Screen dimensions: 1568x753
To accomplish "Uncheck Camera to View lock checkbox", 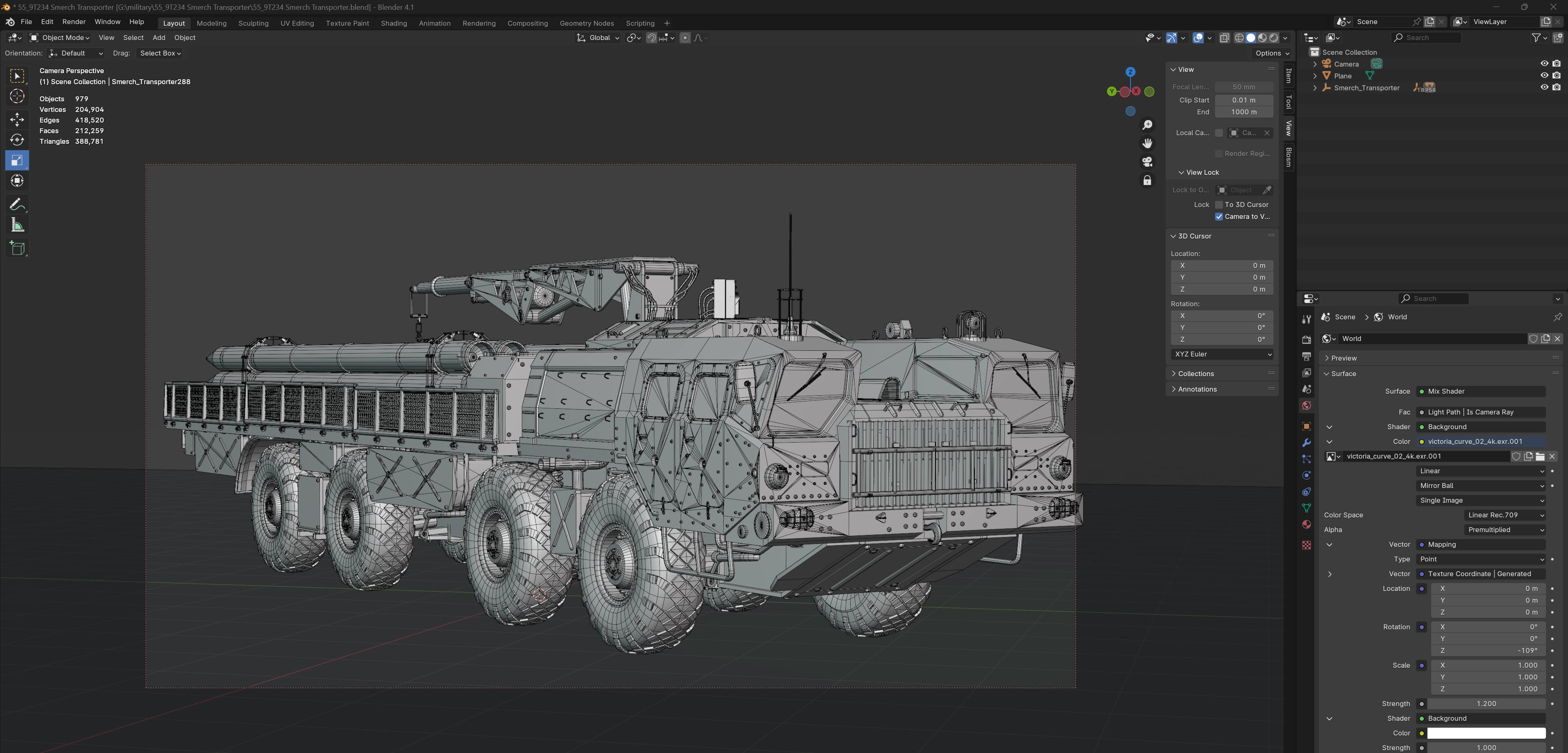I will tap(1219, 217).
